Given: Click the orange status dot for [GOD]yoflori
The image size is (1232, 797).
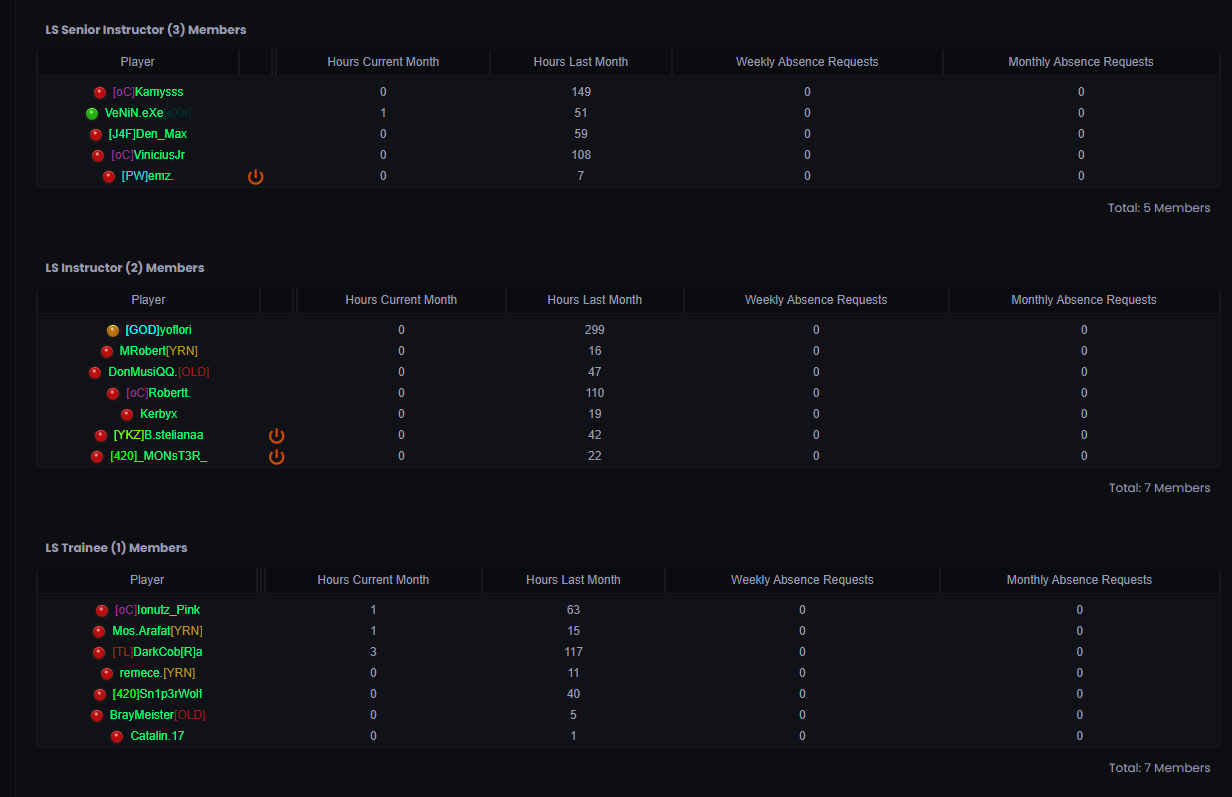Looking at the screenshot, I should click(x=113, y=331).
